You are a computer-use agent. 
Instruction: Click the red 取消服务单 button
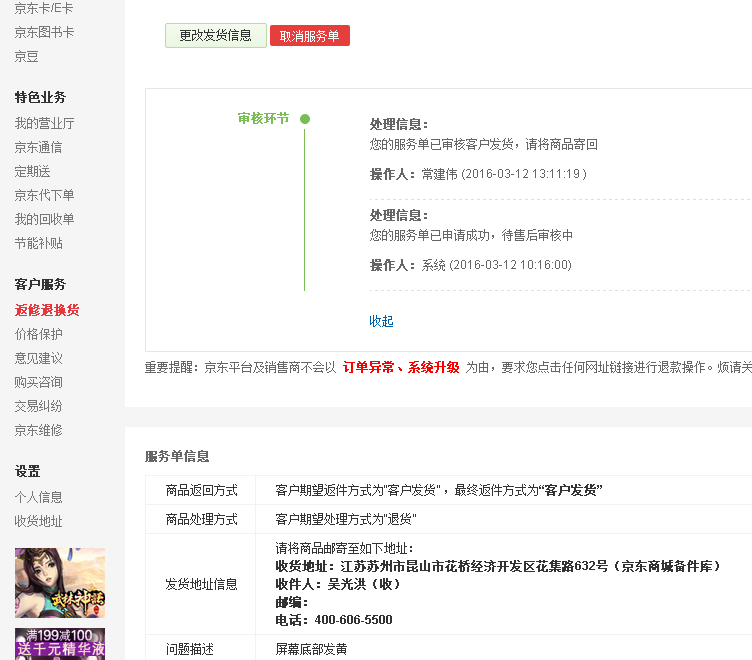point(309,36)
